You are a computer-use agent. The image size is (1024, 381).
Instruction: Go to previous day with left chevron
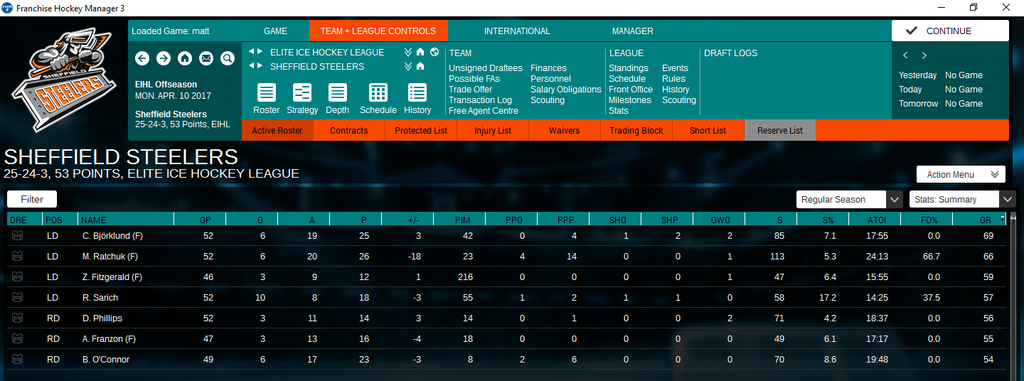click(x=906, y=56)
